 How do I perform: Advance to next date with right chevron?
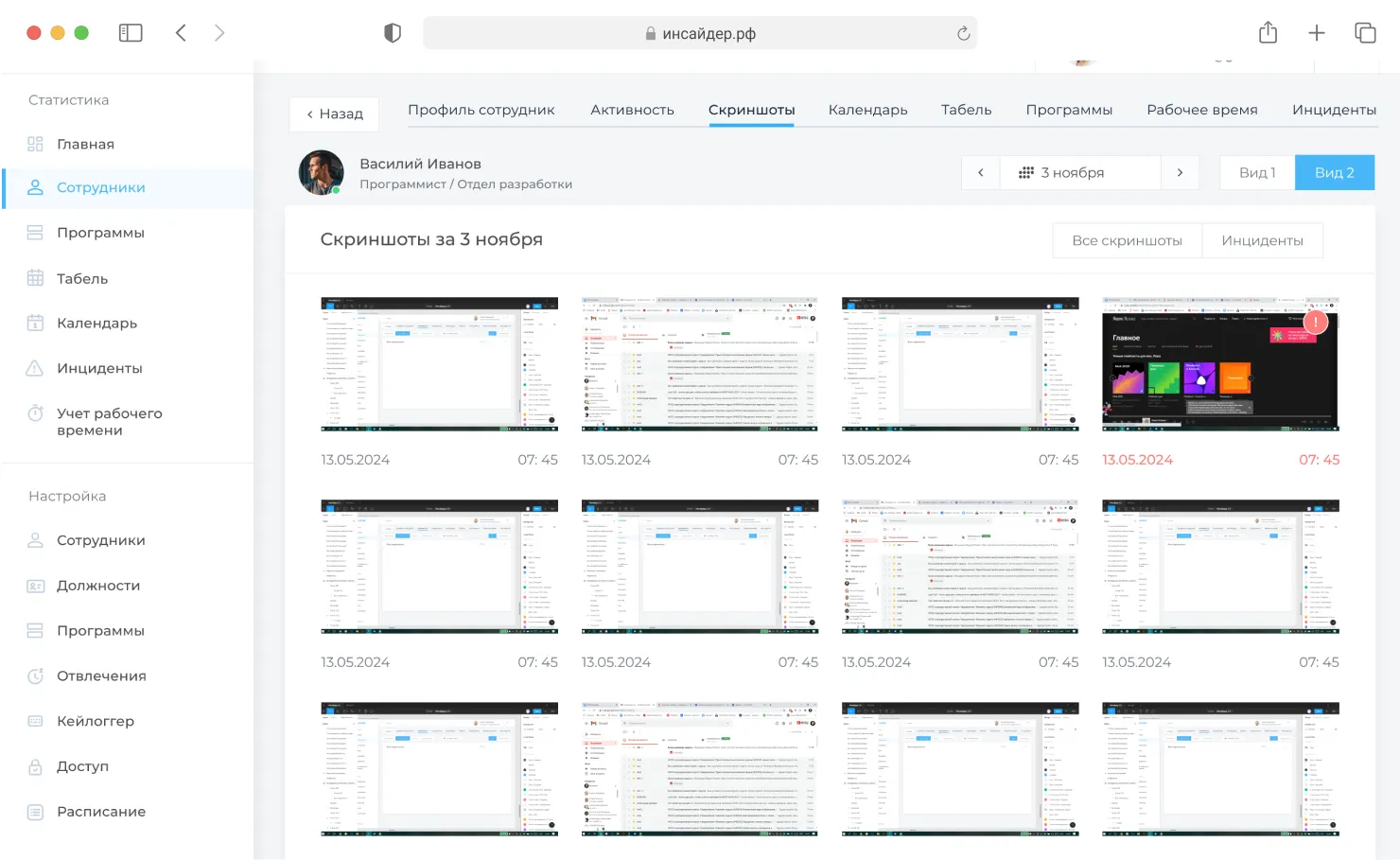(x=1180, y=172)
